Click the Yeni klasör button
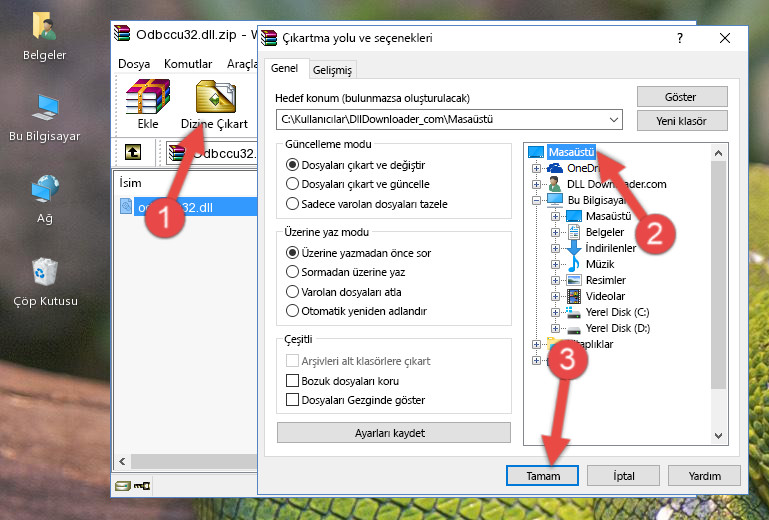 [x=682, y=121]
